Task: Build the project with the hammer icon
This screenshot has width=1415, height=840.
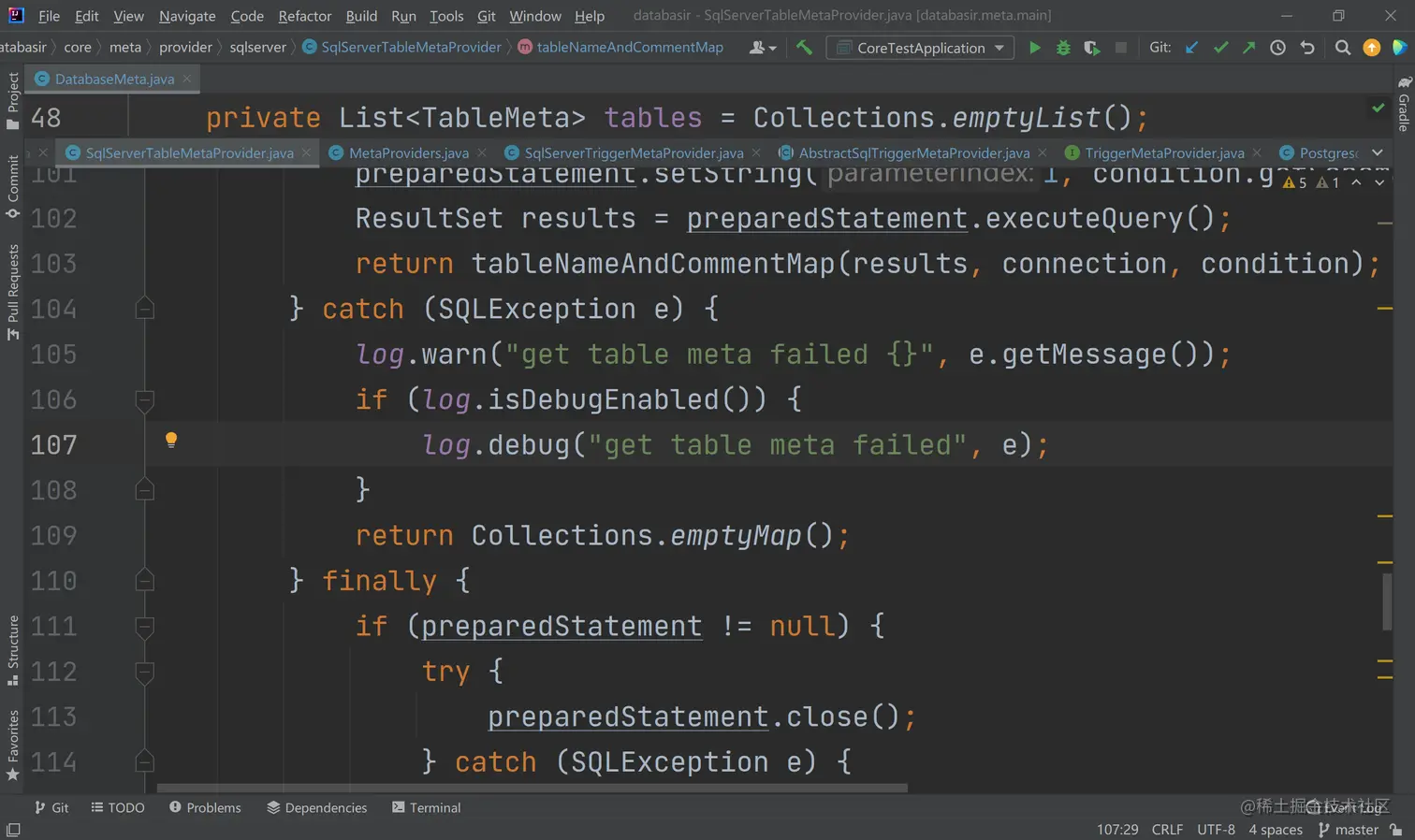Action: click(x=804, y=48)
